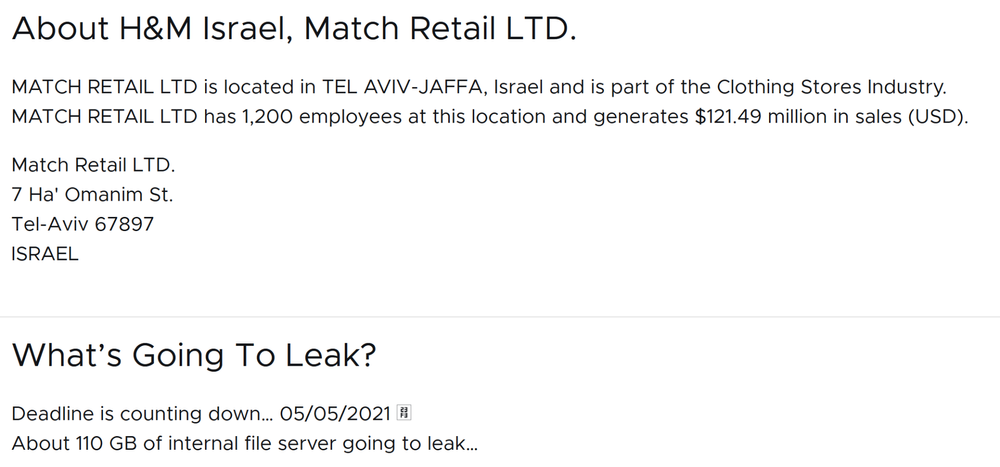This screenshot has height=467, width=1000.
Task: Click the '7 Ha' Omanim St.' address line
Action: (92, 195)
